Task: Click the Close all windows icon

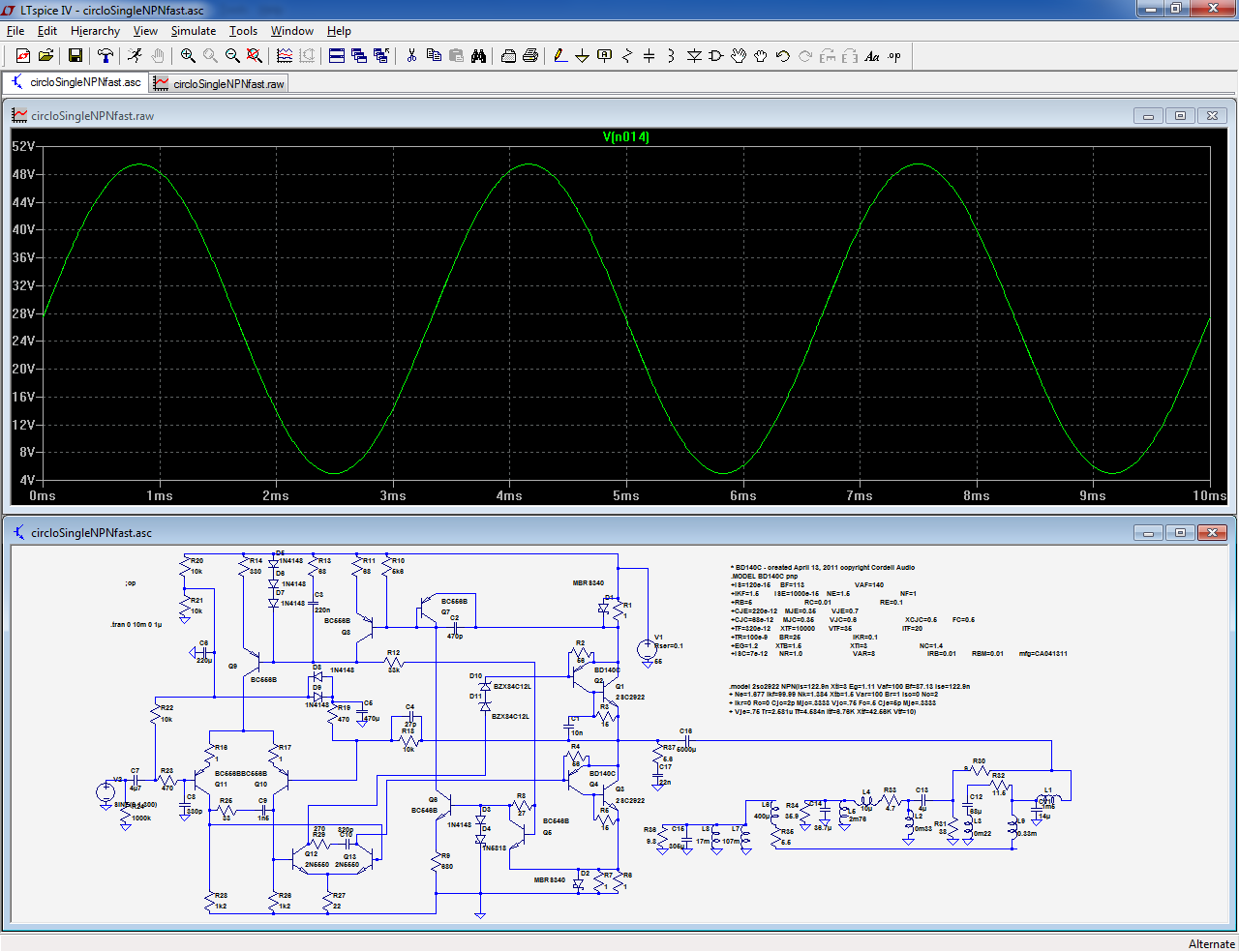Action: 381,56
